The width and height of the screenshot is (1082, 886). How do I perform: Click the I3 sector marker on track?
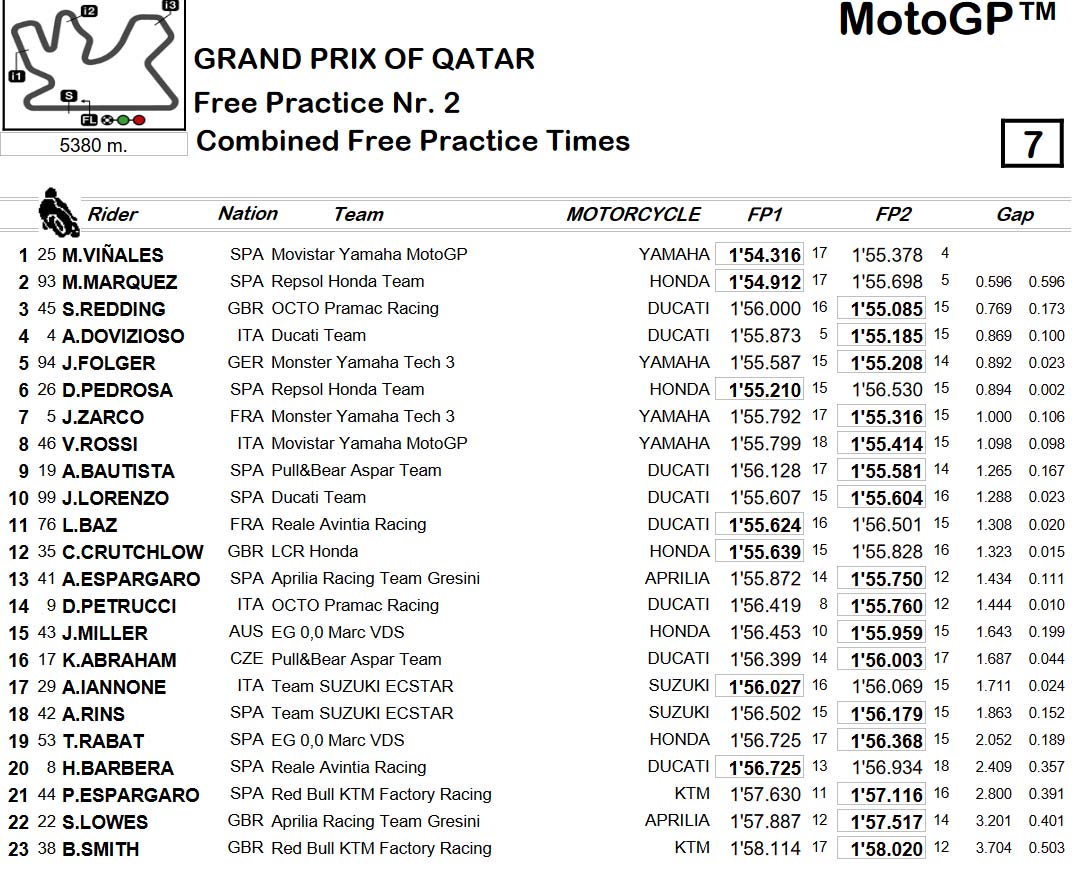(x=170, y=6)
